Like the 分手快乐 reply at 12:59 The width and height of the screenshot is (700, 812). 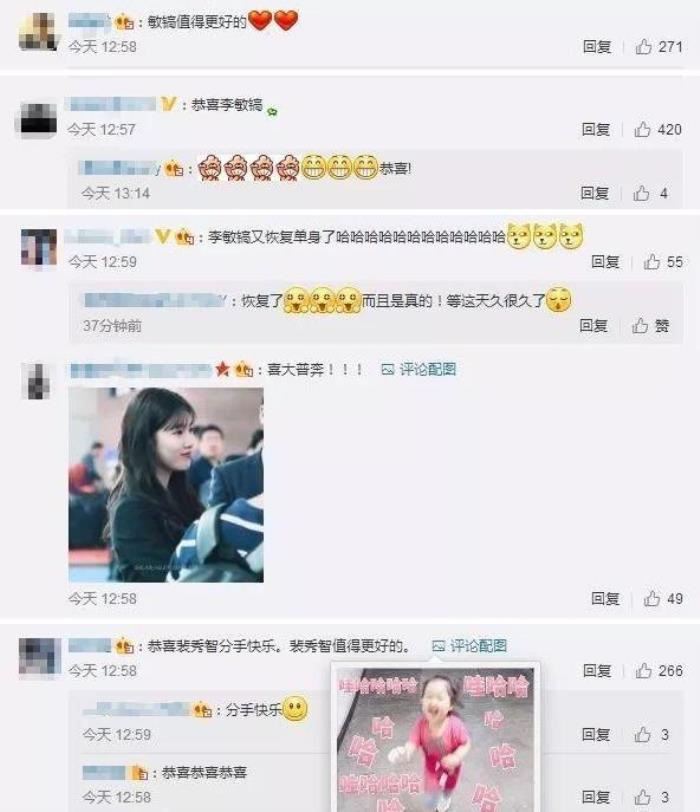(x=643, y=734)
